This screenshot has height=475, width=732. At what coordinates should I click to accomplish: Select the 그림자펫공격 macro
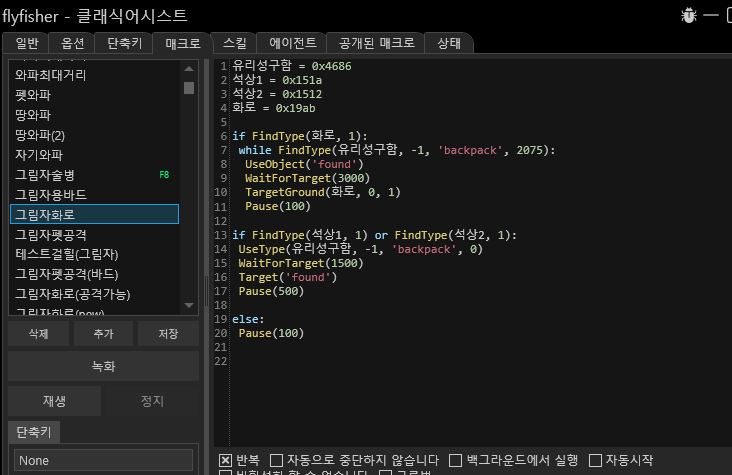94,234
